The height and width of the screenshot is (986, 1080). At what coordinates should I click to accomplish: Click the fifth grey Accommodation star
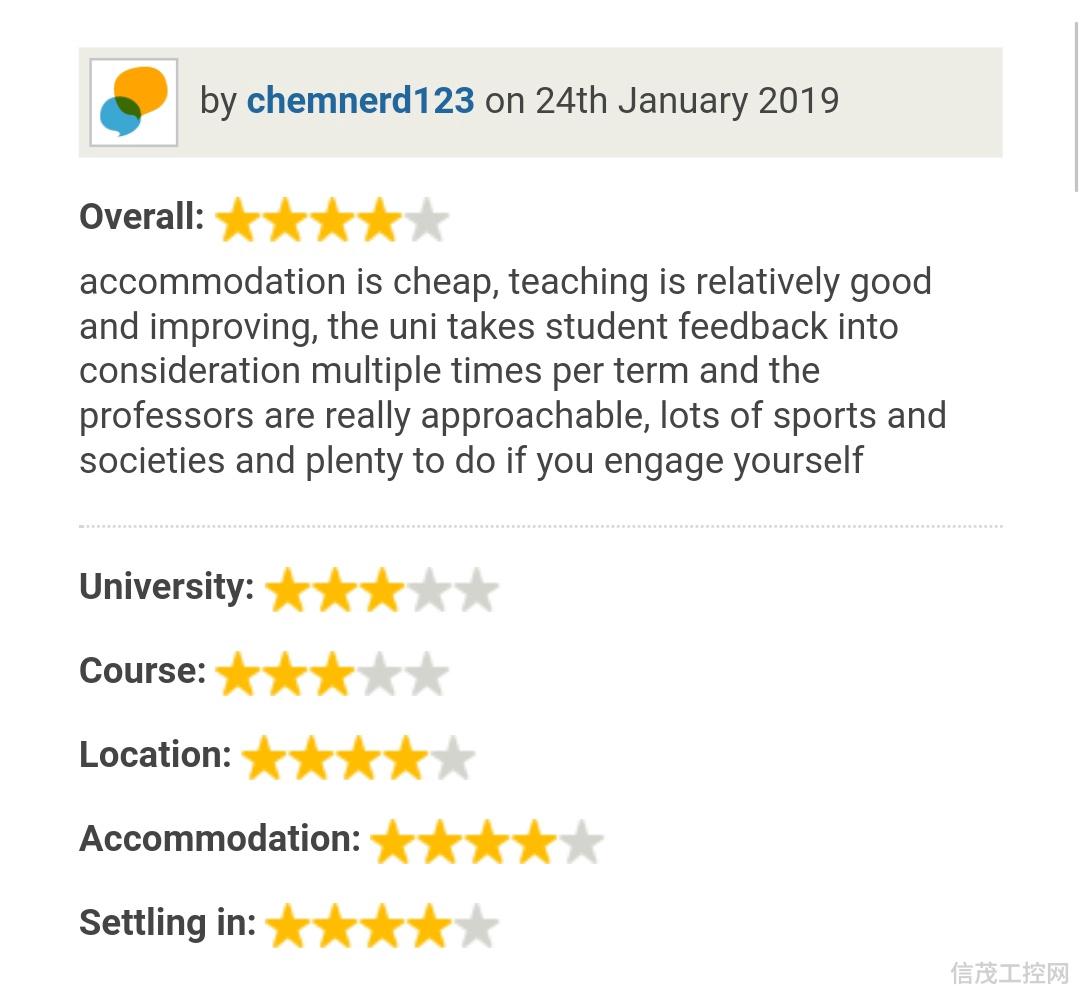[581, 842]
